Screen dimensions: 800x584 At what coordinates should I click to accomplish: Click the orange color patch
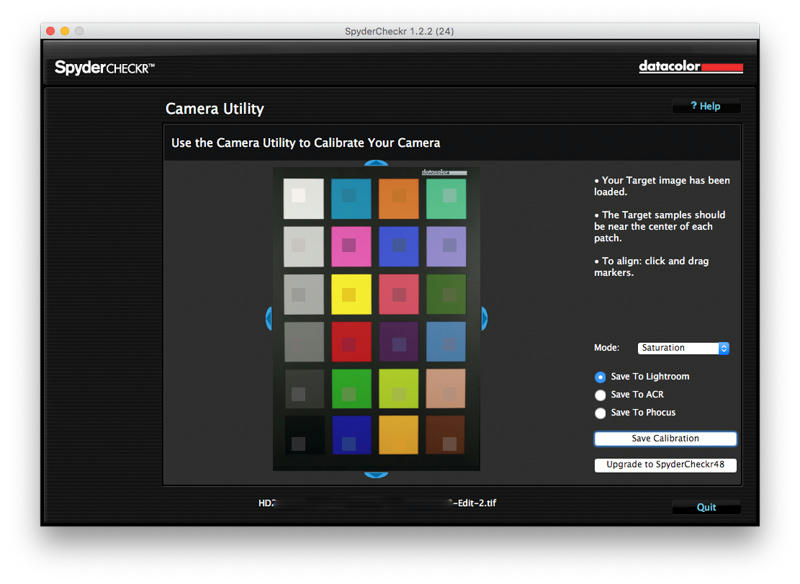pyautogui.click(x=398, y=198)
